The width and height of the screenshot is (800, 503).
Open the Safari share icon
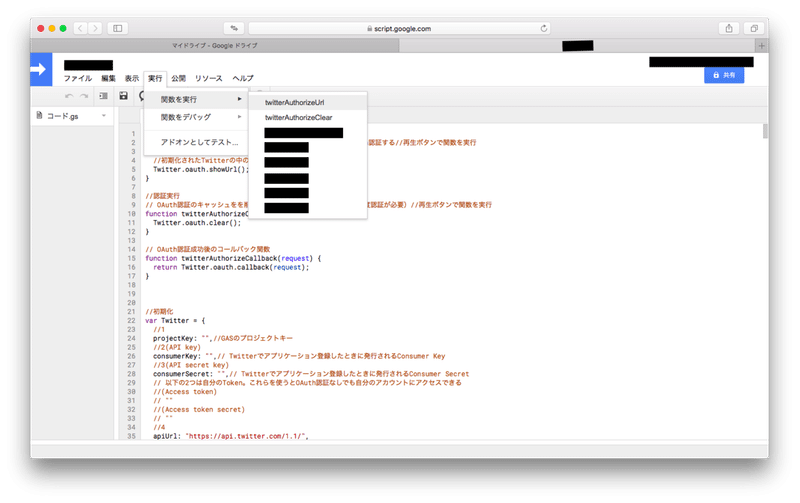tap(729, 29)
